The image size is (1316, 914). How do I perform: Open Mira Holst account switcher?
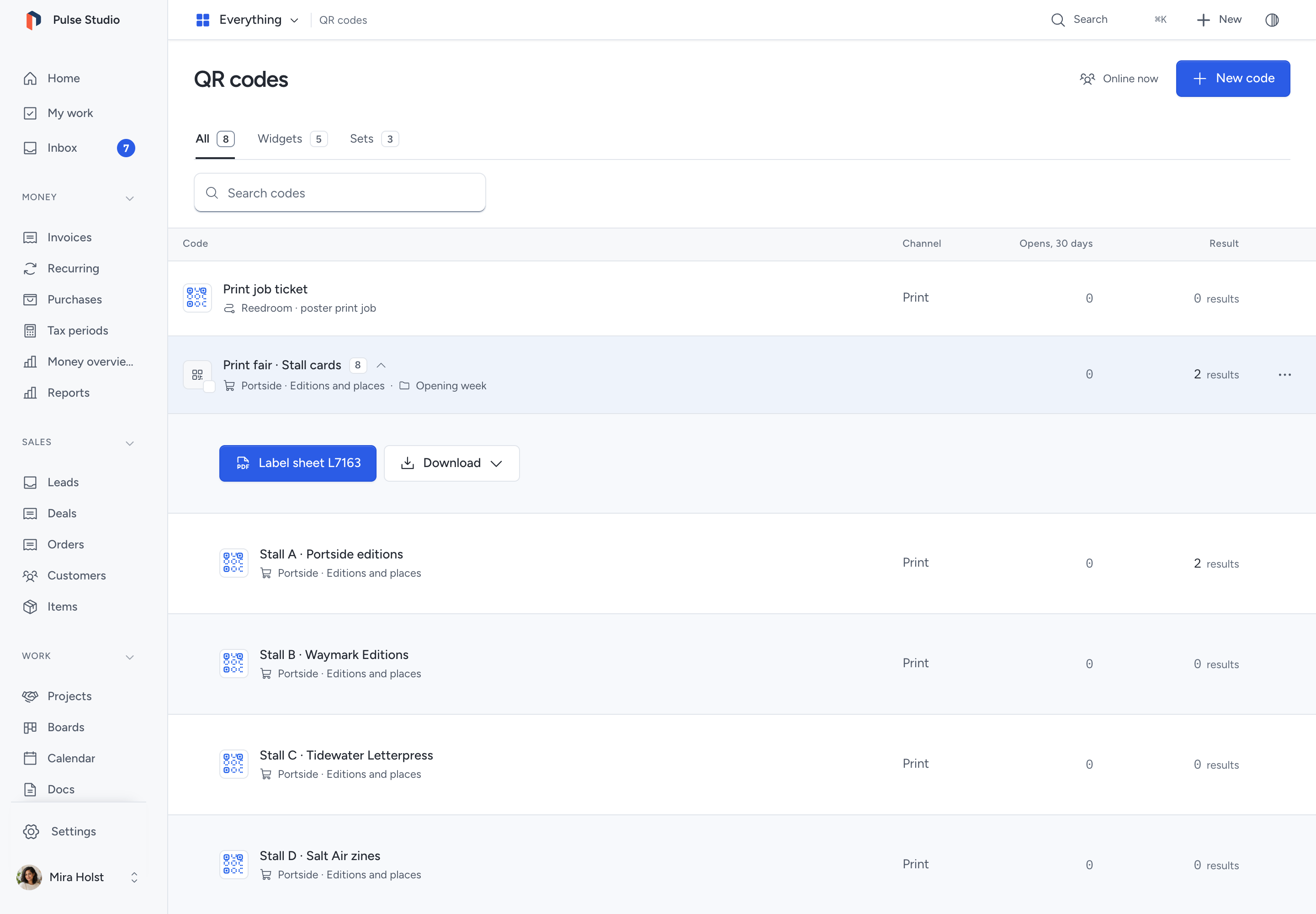pyautogui.click(x=79, y=877)
